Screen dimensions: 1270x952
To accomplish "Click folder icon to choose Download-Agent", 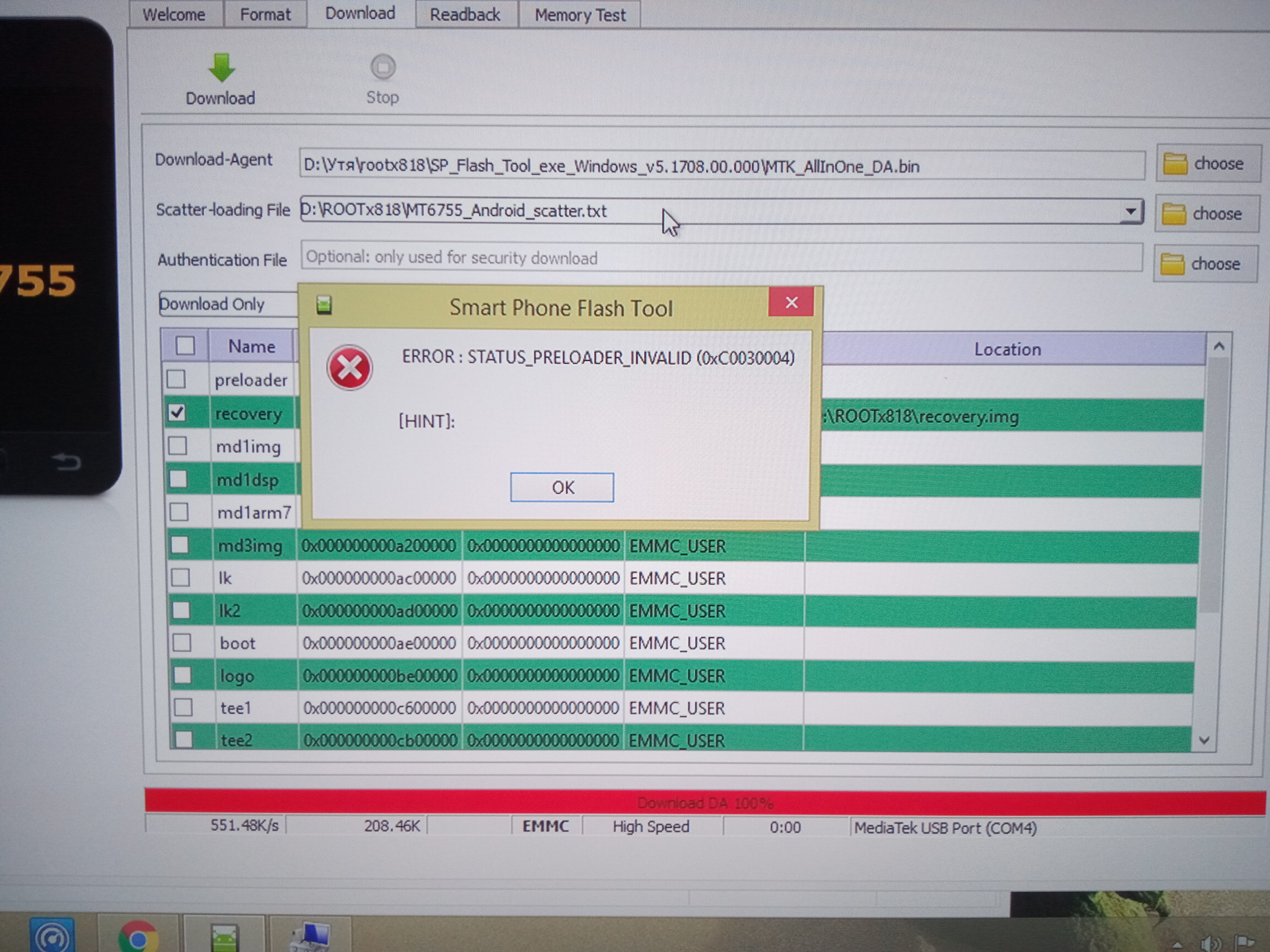I will 1175,164.
